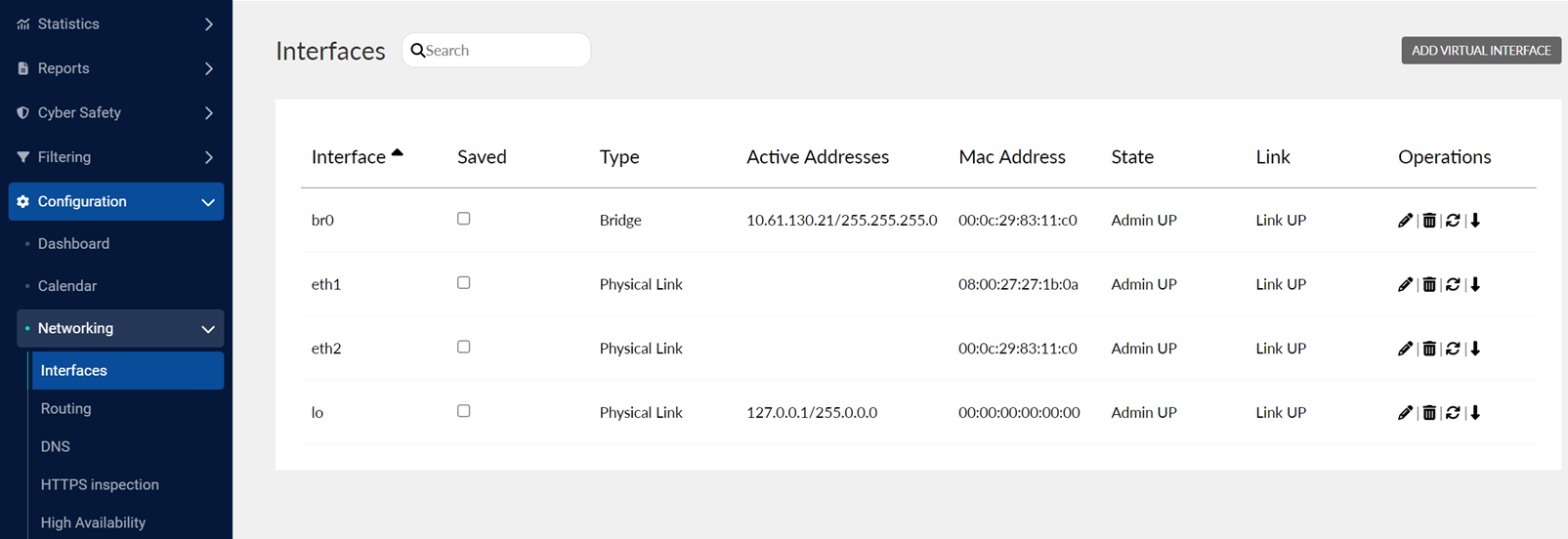Image resolution: width=1568 pixels, height=539 pixels.
Task: Expand the Statistics menu section
Action: 115,24
